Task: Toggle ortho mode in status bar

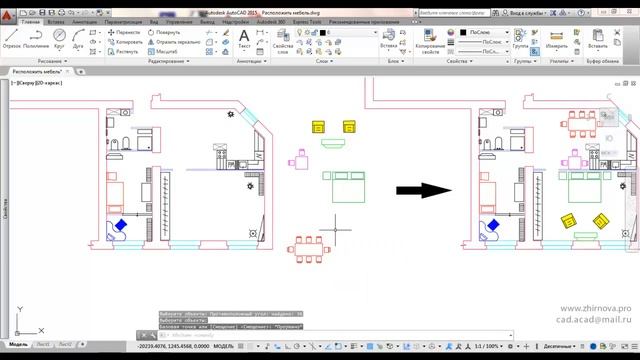Action: 288,346
